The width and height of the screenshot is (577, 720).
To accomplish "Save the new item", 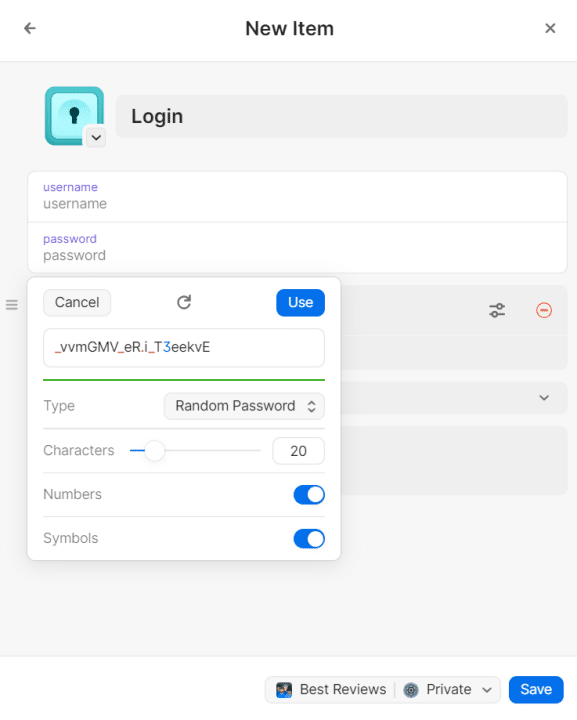I will click(x=536, y=689).
